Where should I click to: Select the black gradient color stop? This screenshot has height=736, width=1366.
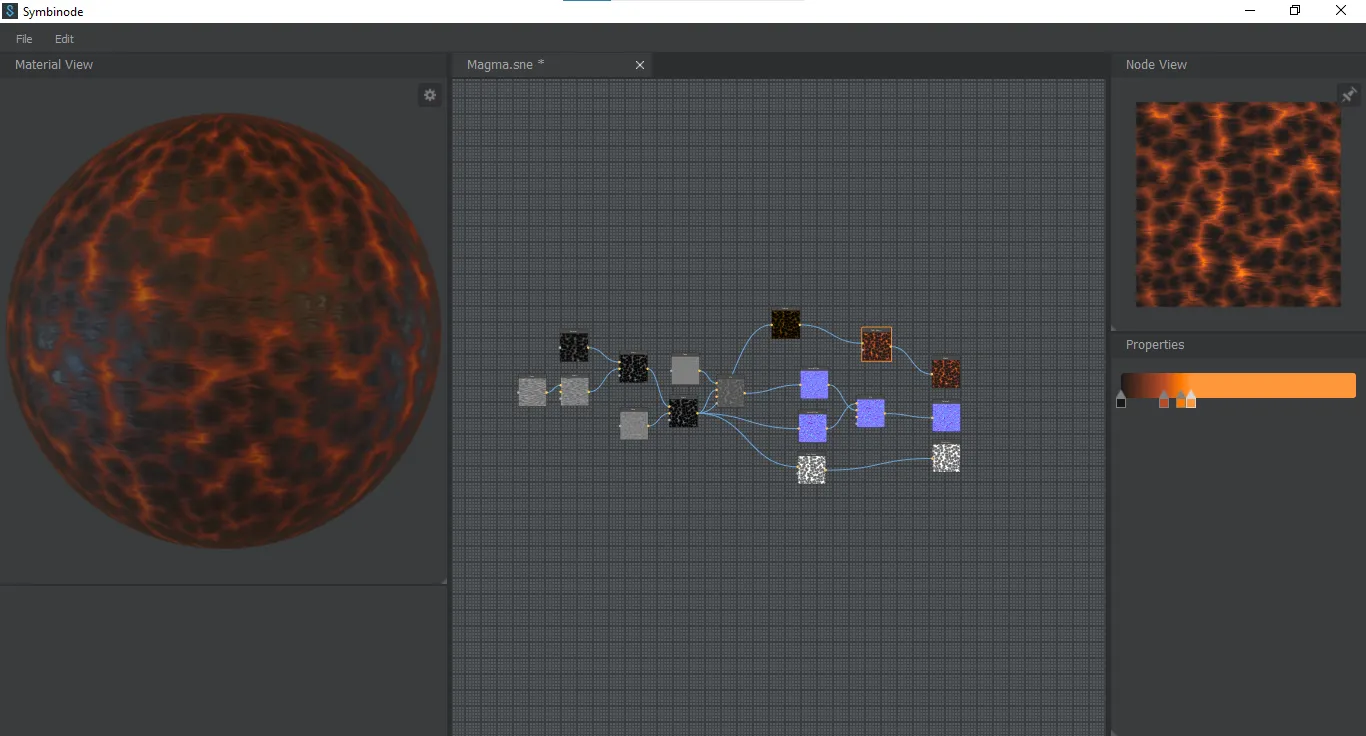pyautogui.click(x=1121, y=401)
